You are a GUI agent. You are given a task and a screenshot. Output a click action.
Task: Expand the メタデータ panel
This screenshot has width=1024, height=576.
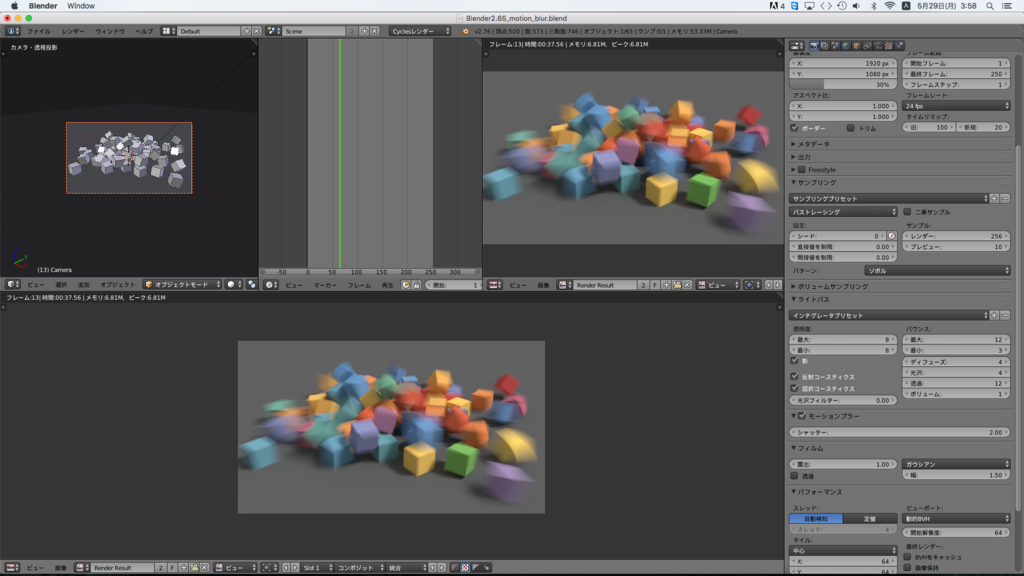pos(810,144)
